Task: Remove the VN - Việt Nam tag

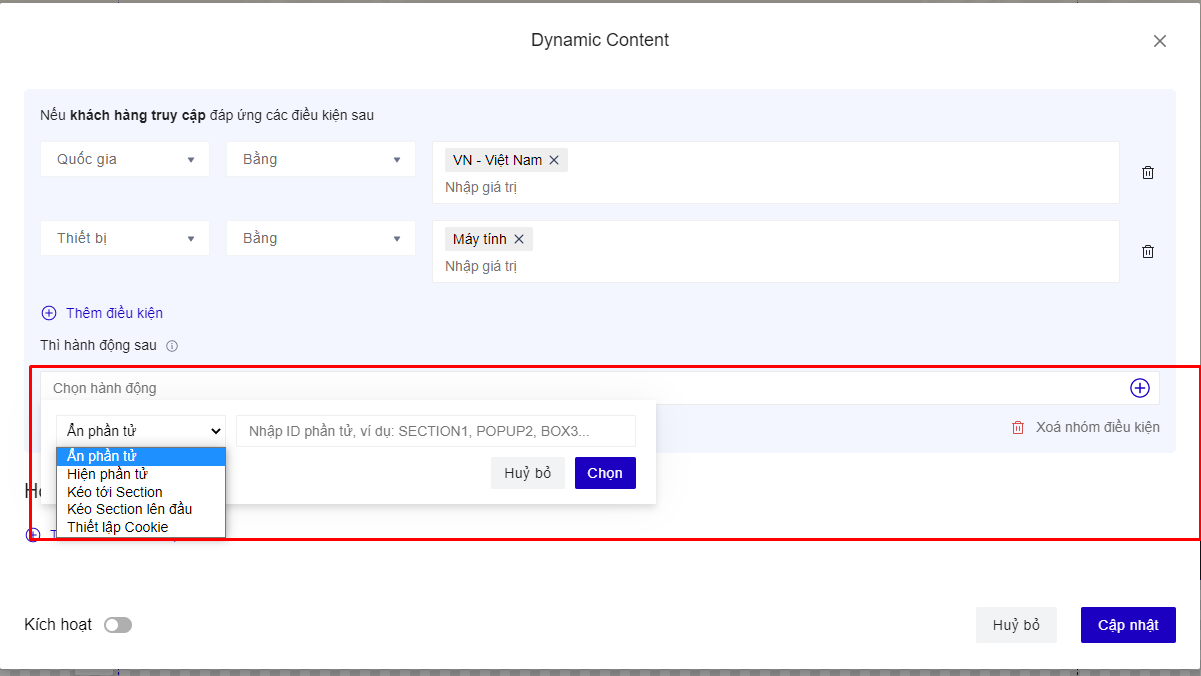Action: click(554, 160)
